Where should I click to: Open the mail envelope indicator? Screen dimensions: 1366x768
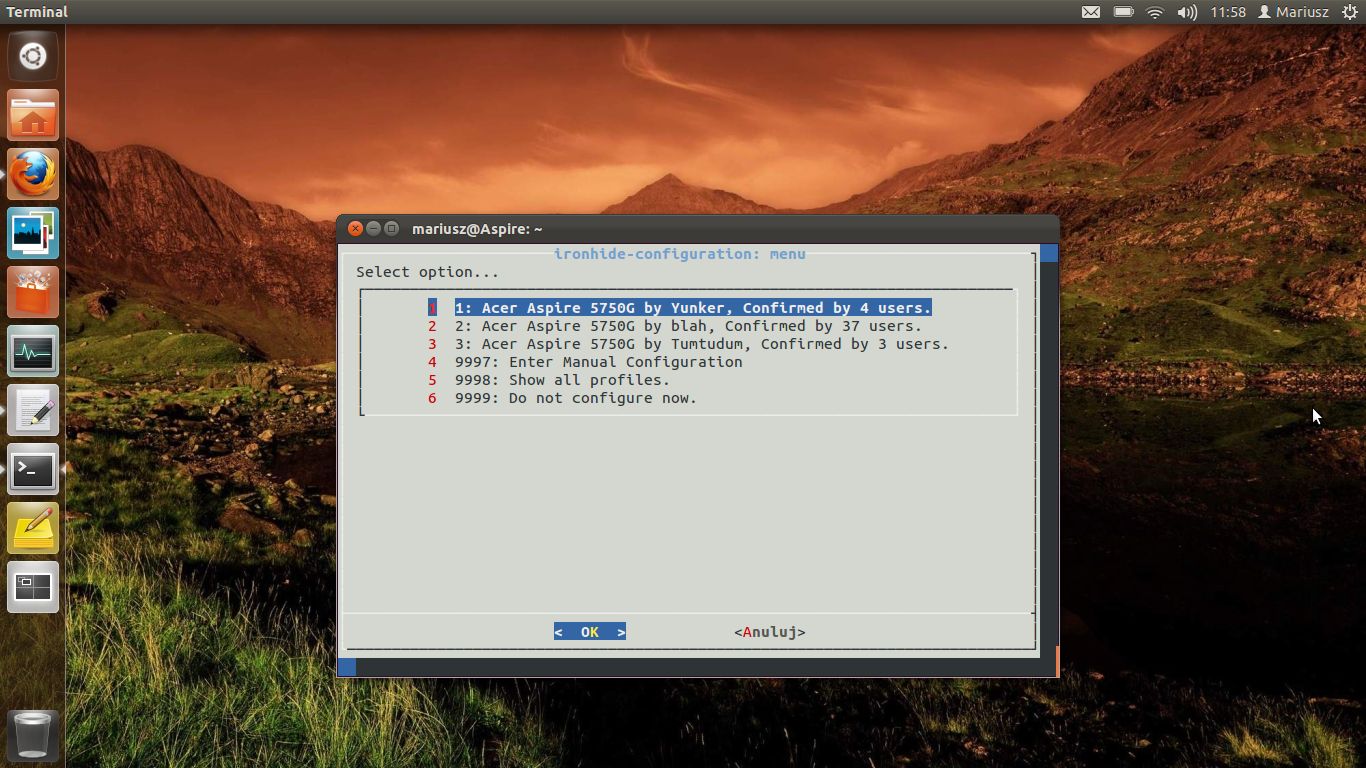[1091, 12]
